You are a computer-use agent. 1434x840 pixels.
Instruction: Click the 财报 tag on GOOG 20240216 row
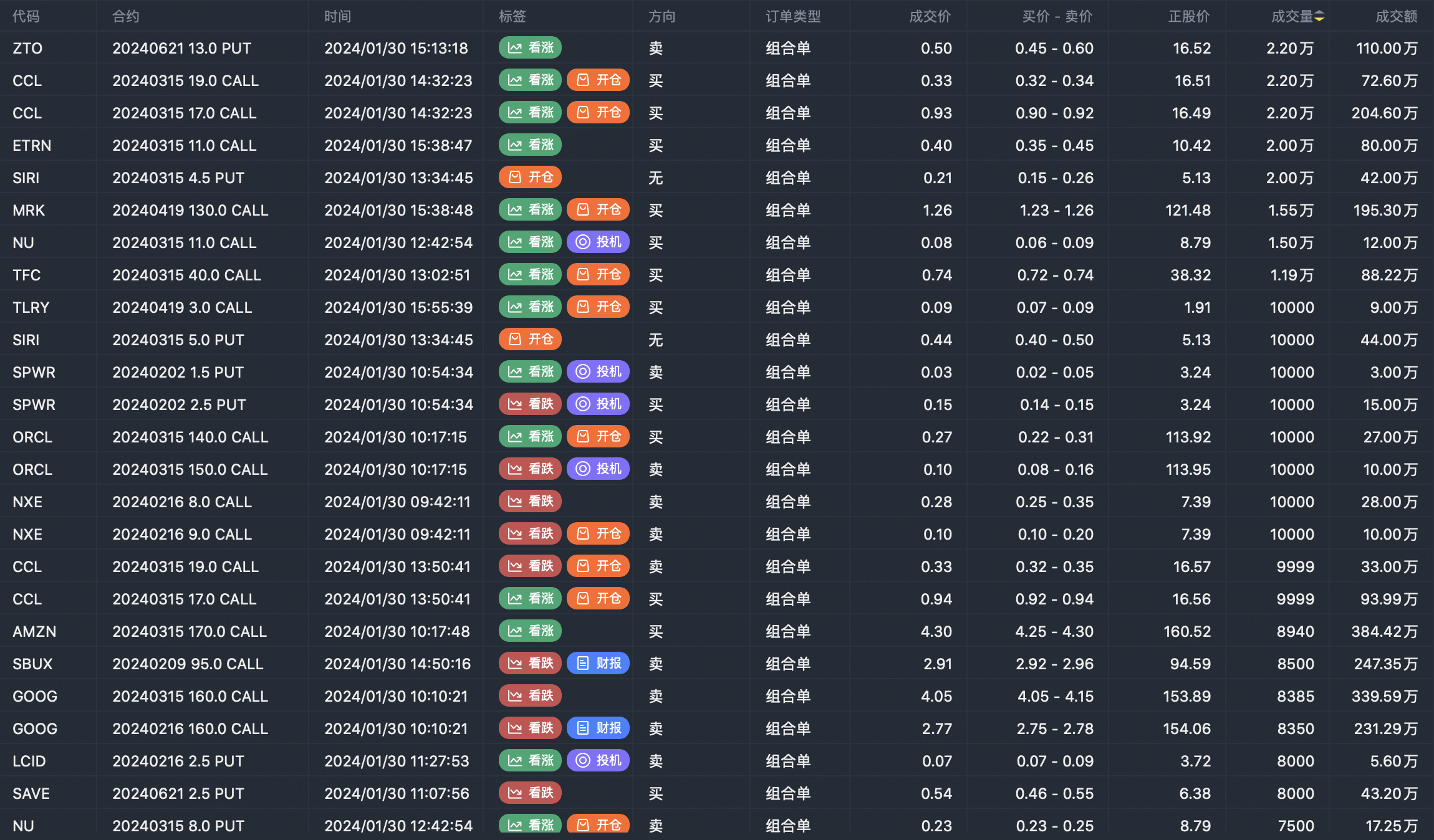point(598,728)
